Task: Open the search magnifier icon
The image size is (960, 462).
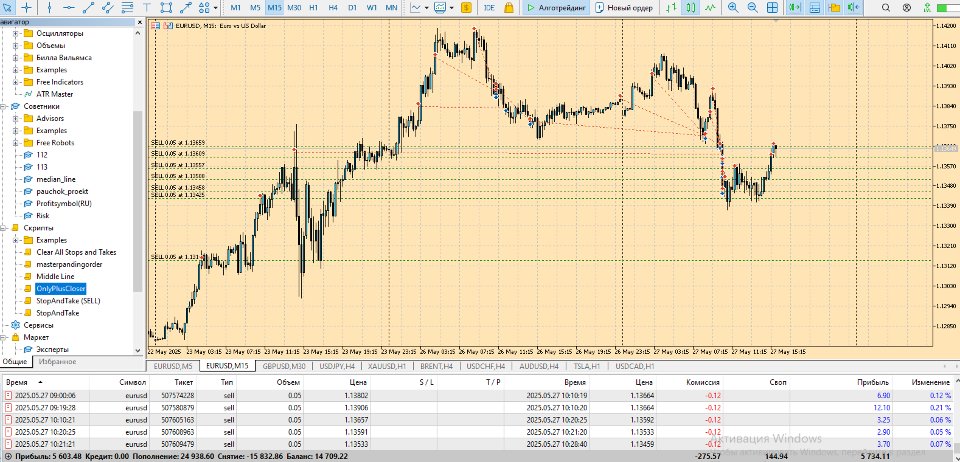Action: click(886, 7)
